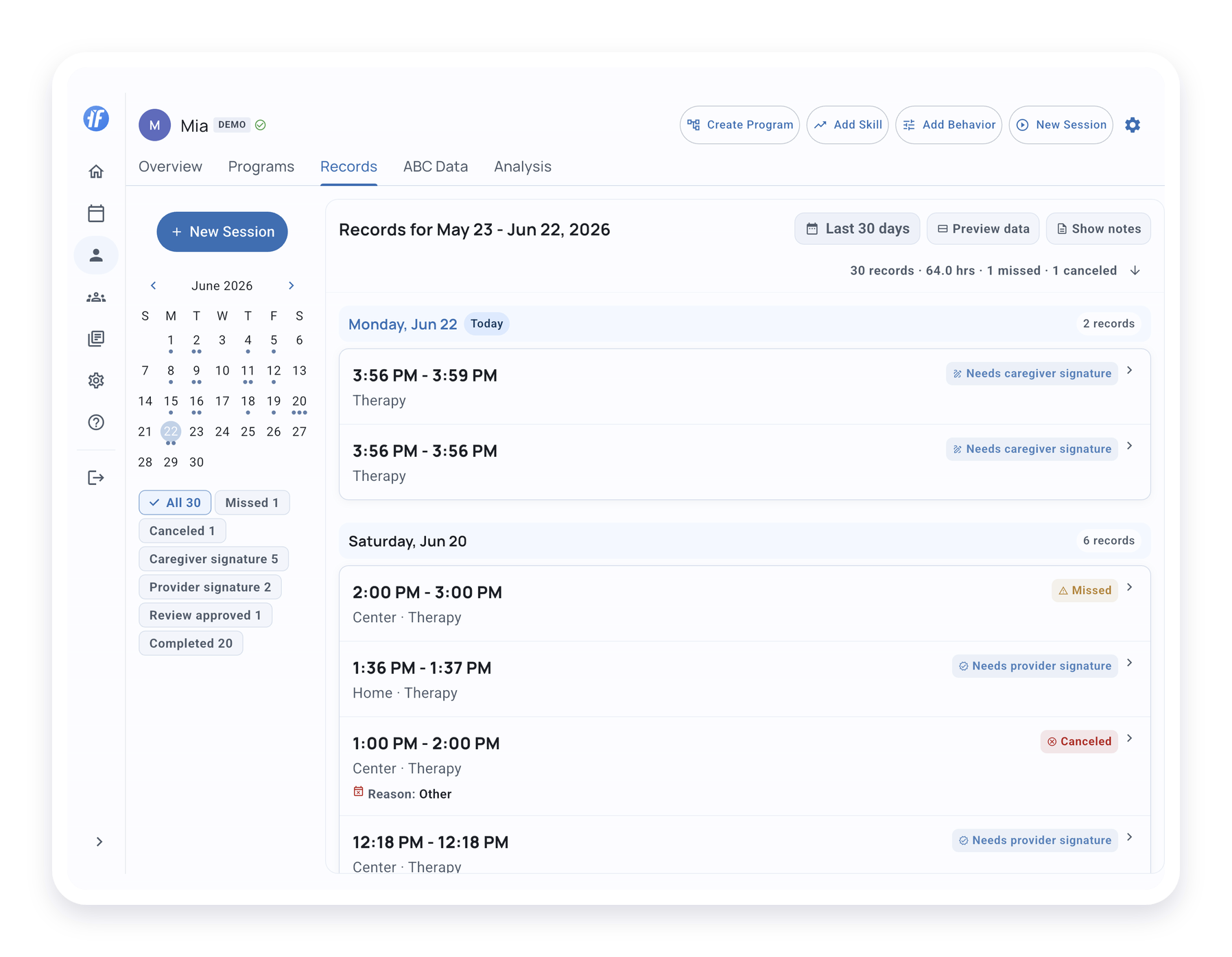Start New Session from top header
Image resolution: width=1232 pixels, height=957 pixels.
click(x=1061, y=125)
